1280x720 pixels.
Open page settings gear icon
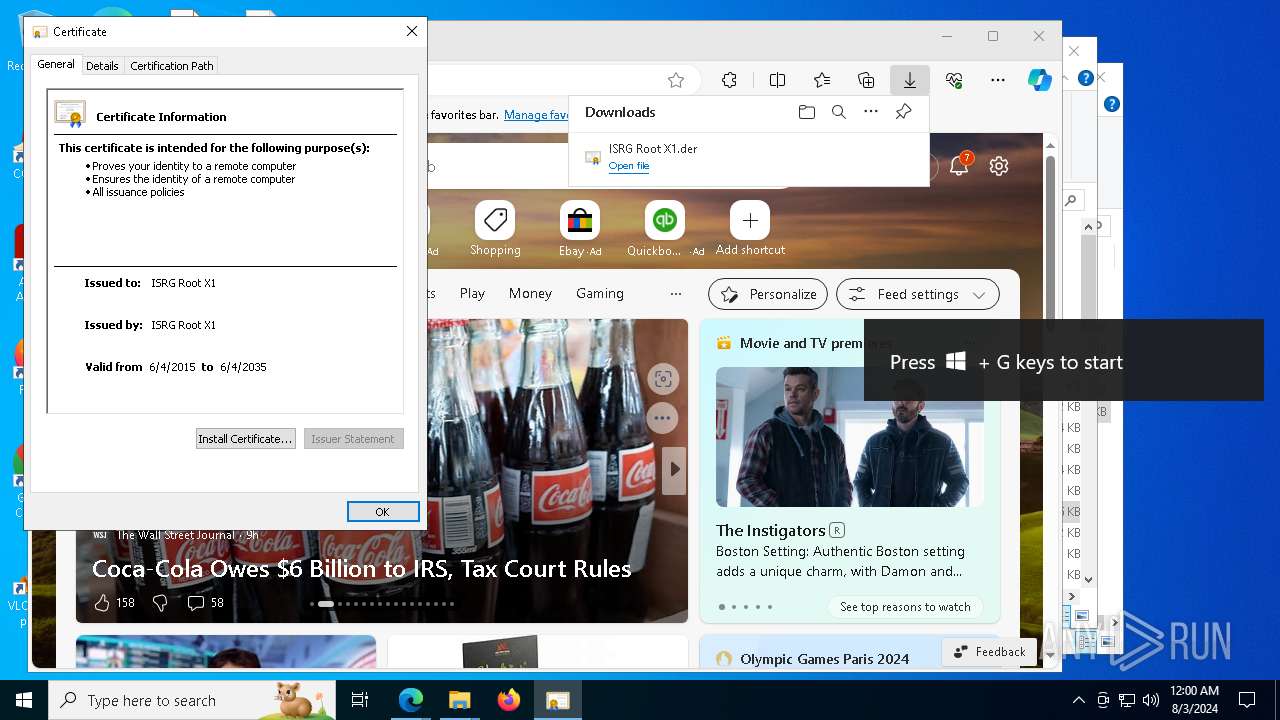[x=999, y=166]
